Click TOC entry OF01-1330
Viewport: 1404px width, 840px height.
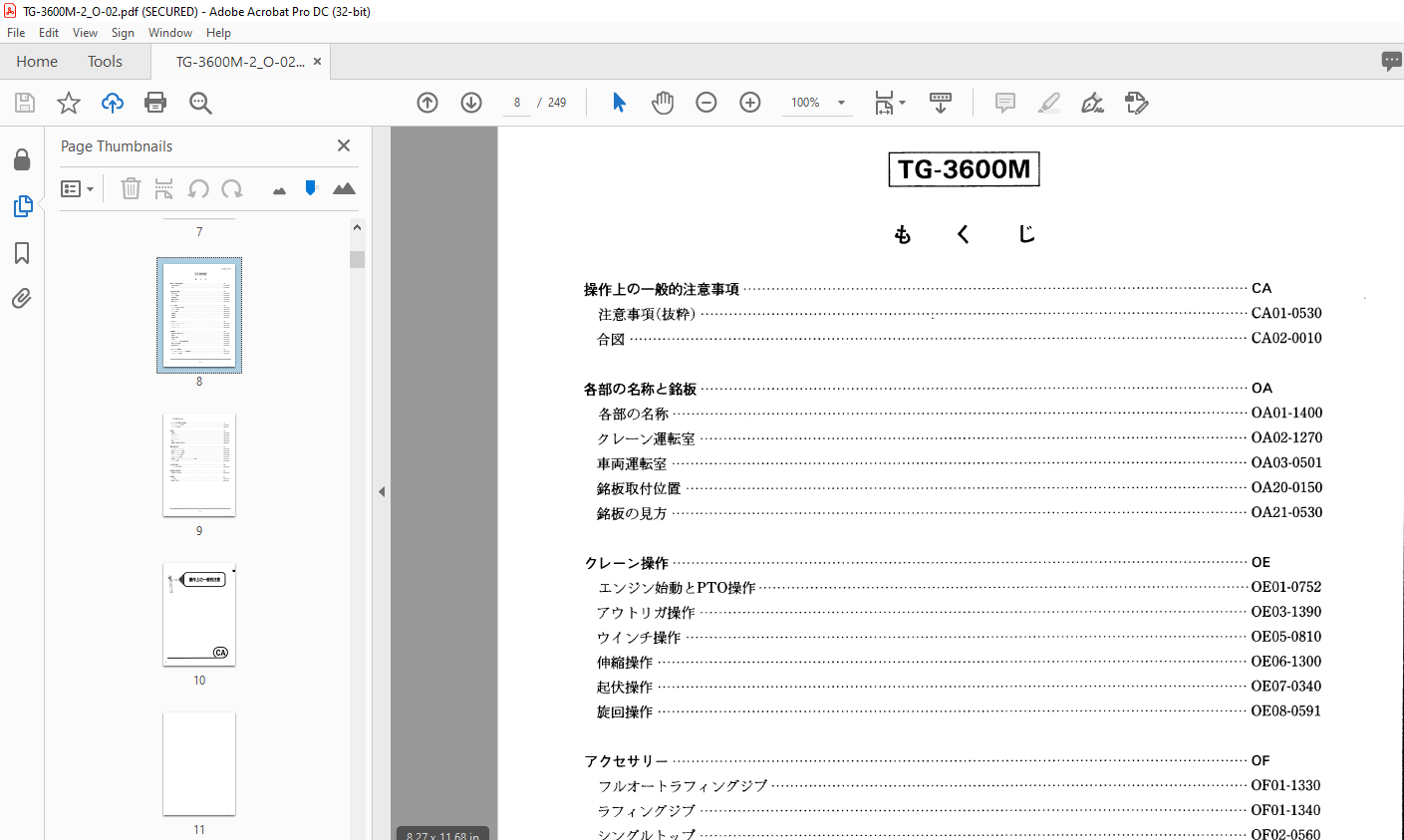click(1286, 785)
